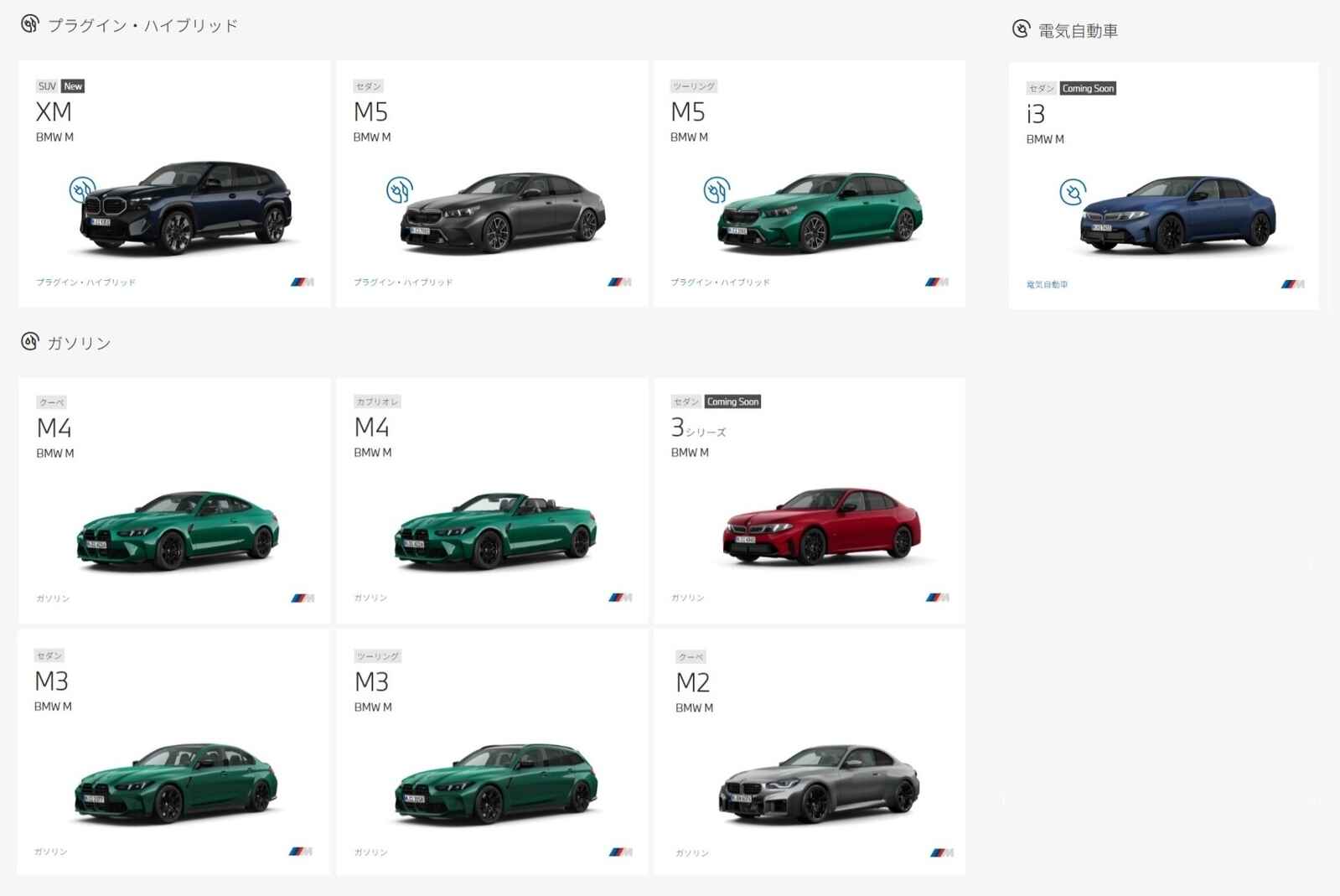
Task: Select the M4 cabriolet model title
Action: (x=371, y=427)
